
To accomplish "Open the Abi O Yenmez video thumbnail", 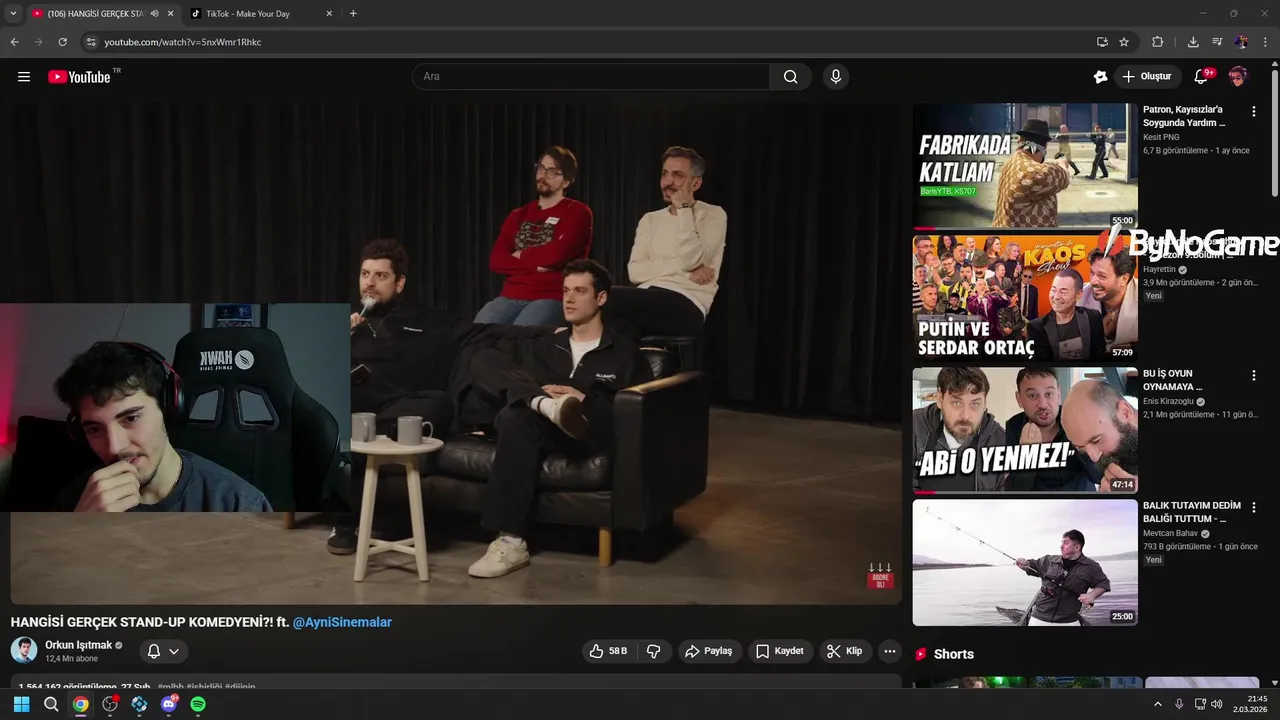I will click(1025, 430).
